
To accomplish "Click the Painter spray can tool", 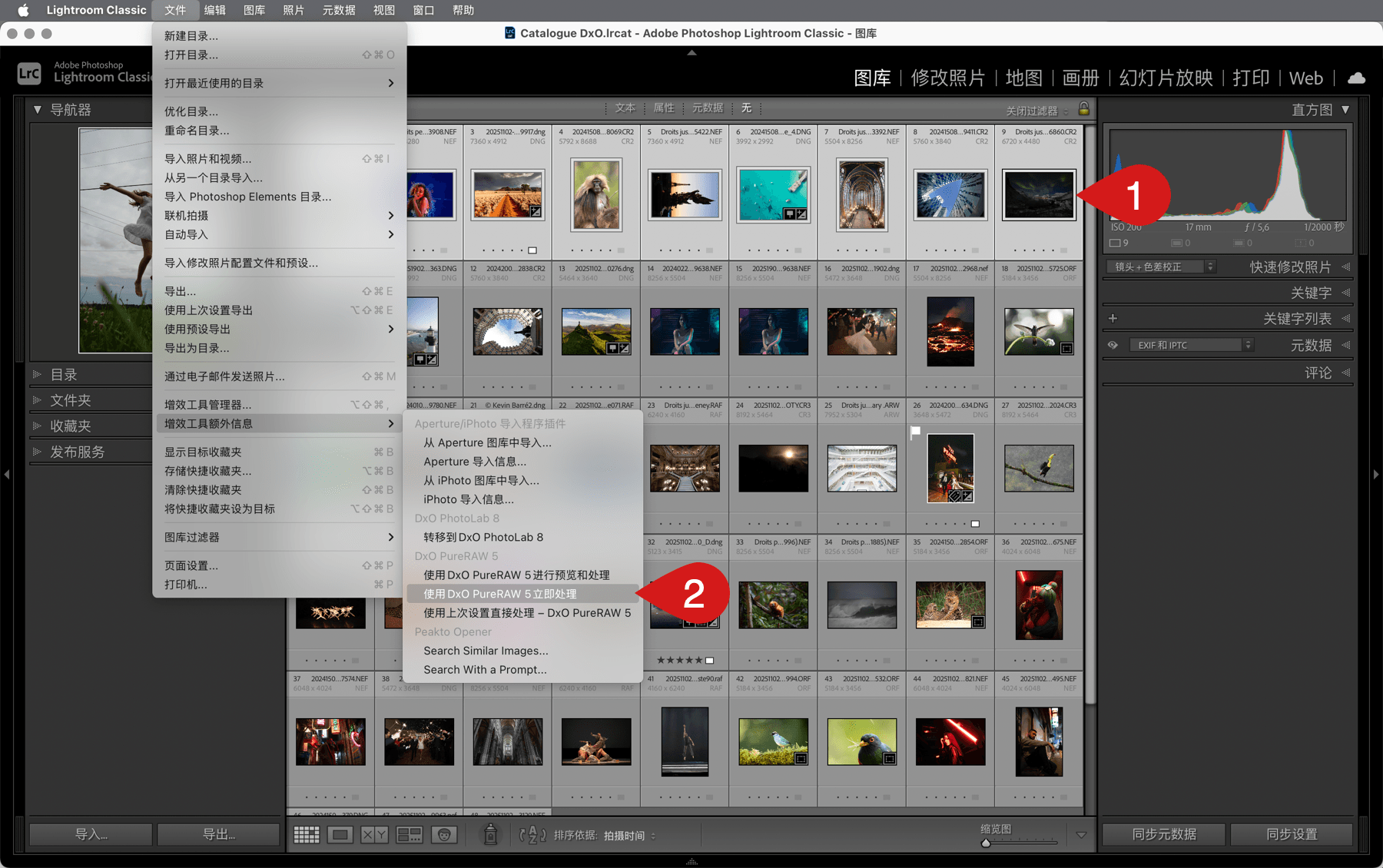I will coord(490,834).
